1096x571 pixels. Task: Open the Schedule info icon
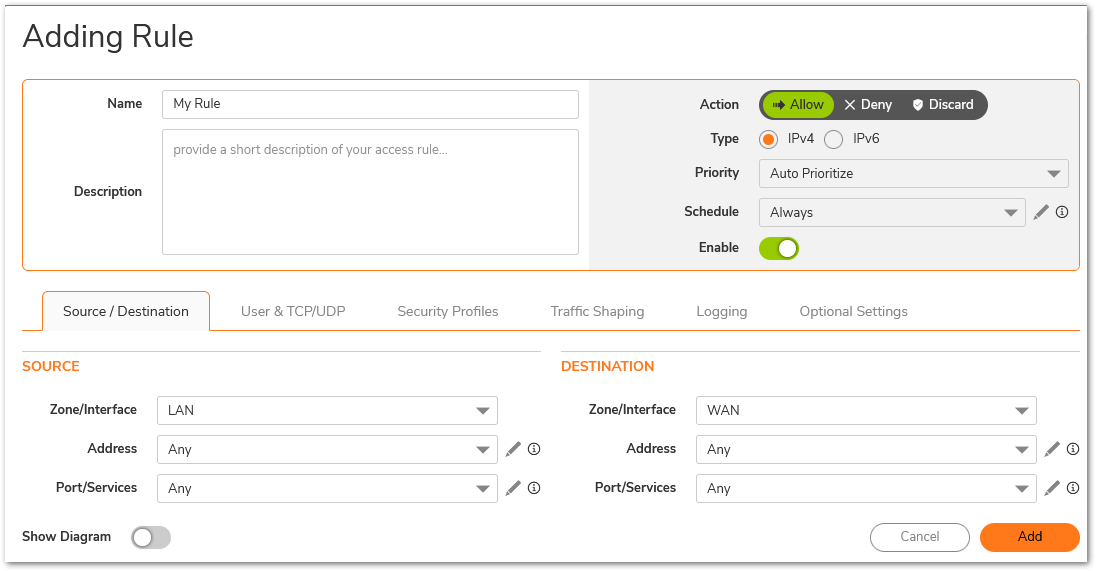(x=1062, y=212)
